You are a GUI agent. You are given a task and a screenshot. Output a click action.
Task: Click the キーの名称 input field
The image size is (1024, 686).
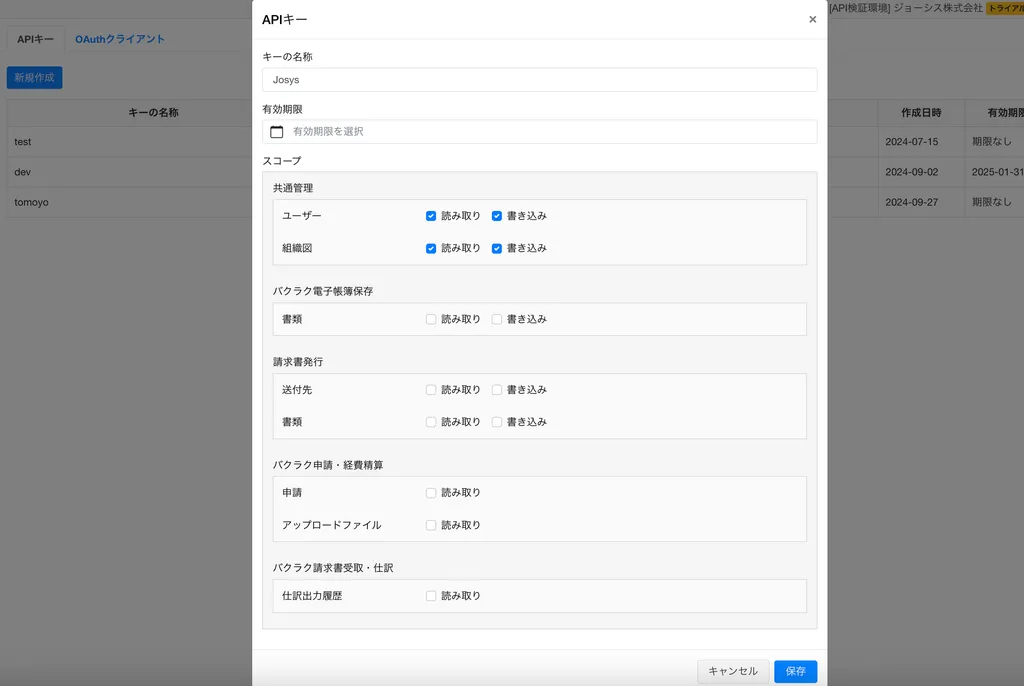tap(540, 79)
